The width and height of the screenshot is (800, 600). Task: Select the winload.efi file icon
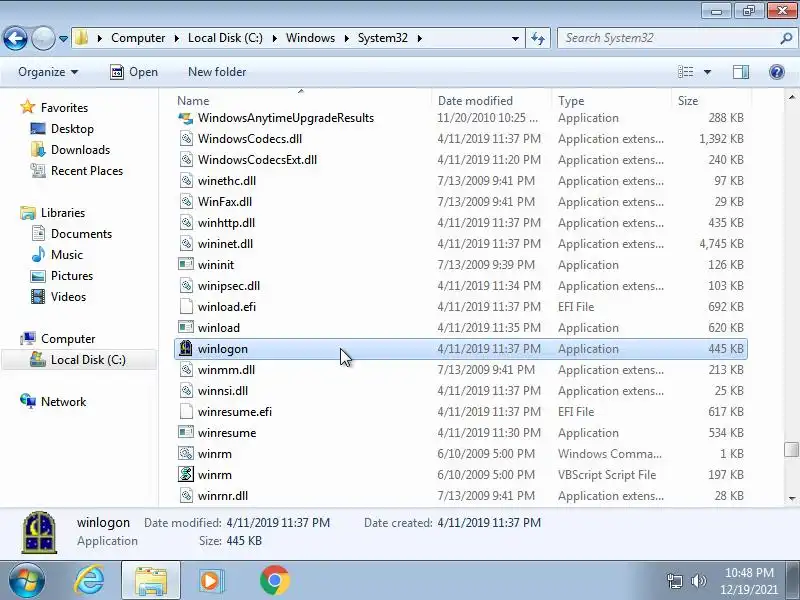(x=186, y=307)
